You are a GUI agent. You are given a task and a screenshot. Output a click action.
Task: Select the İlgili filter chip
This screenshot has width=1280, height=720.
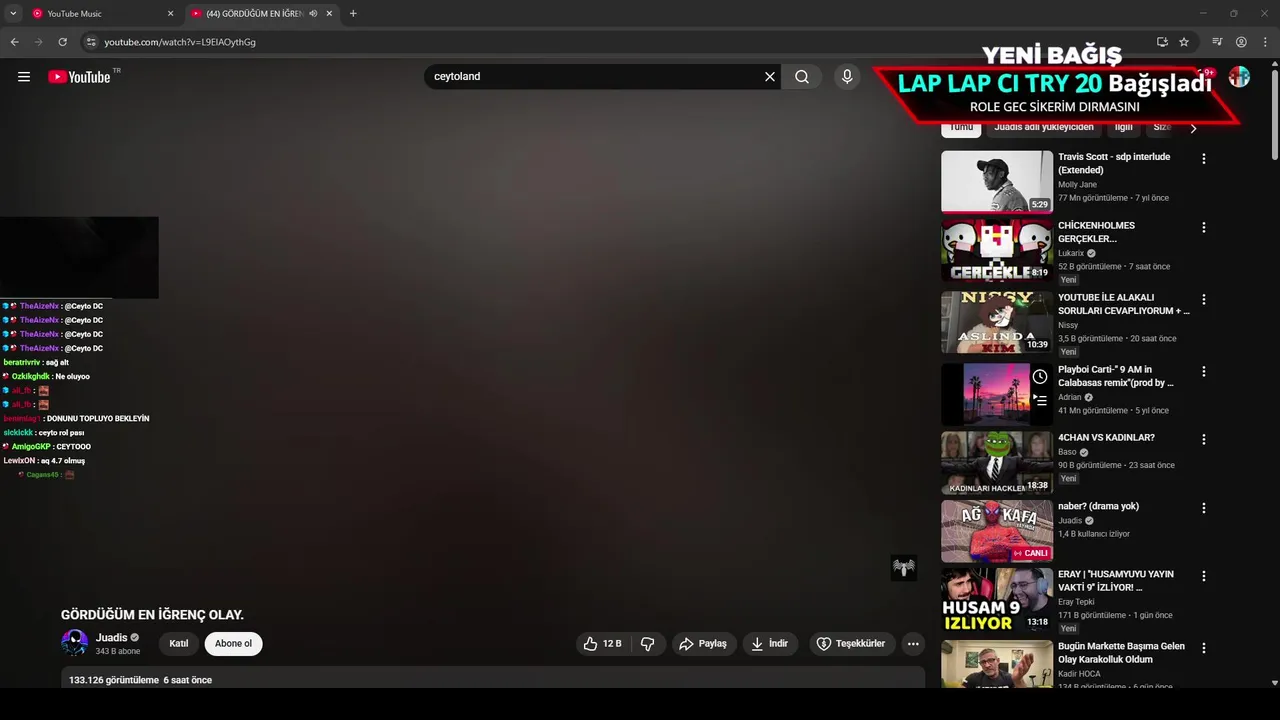click(1124, 128)
